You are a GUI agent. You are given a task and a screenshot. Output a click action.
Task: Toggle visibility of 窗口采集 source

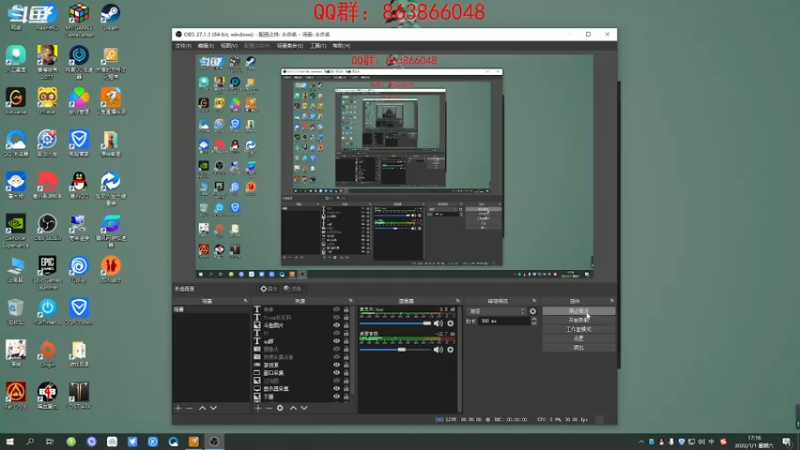336,373
